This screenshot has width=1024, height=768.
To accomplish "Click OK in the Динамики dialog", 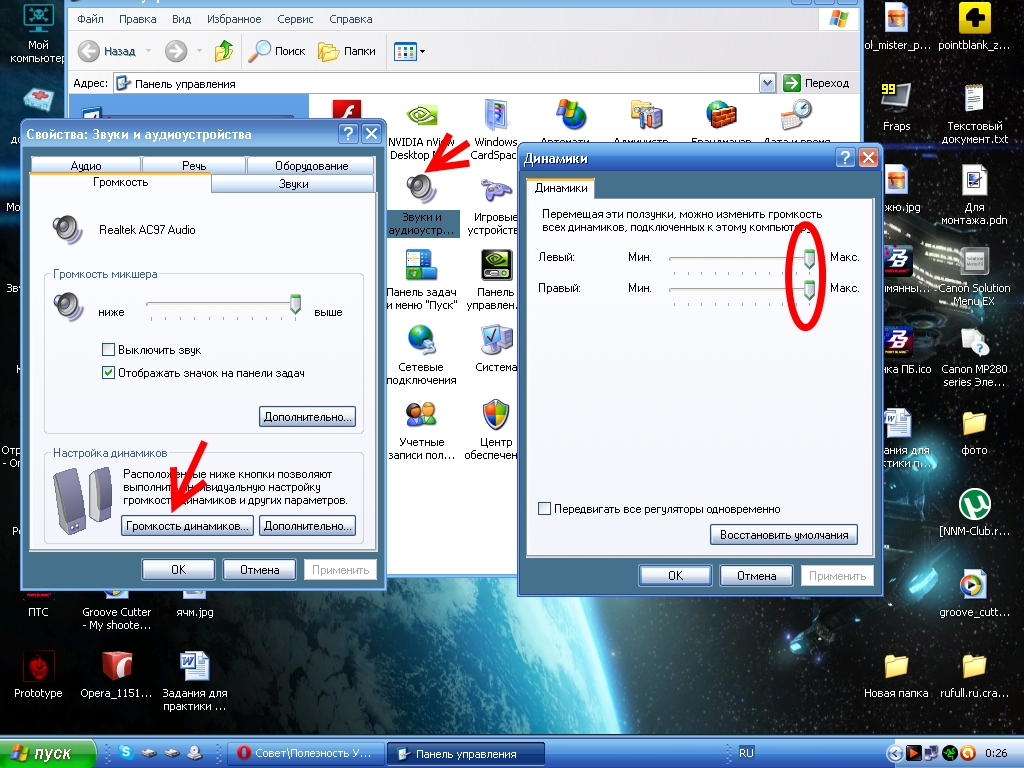I will click(675, 575).
